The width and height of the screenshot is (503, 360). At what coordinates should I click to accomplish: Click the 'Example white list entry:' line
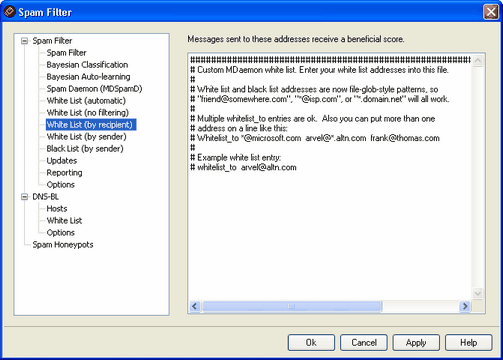(x=236, y=158)
